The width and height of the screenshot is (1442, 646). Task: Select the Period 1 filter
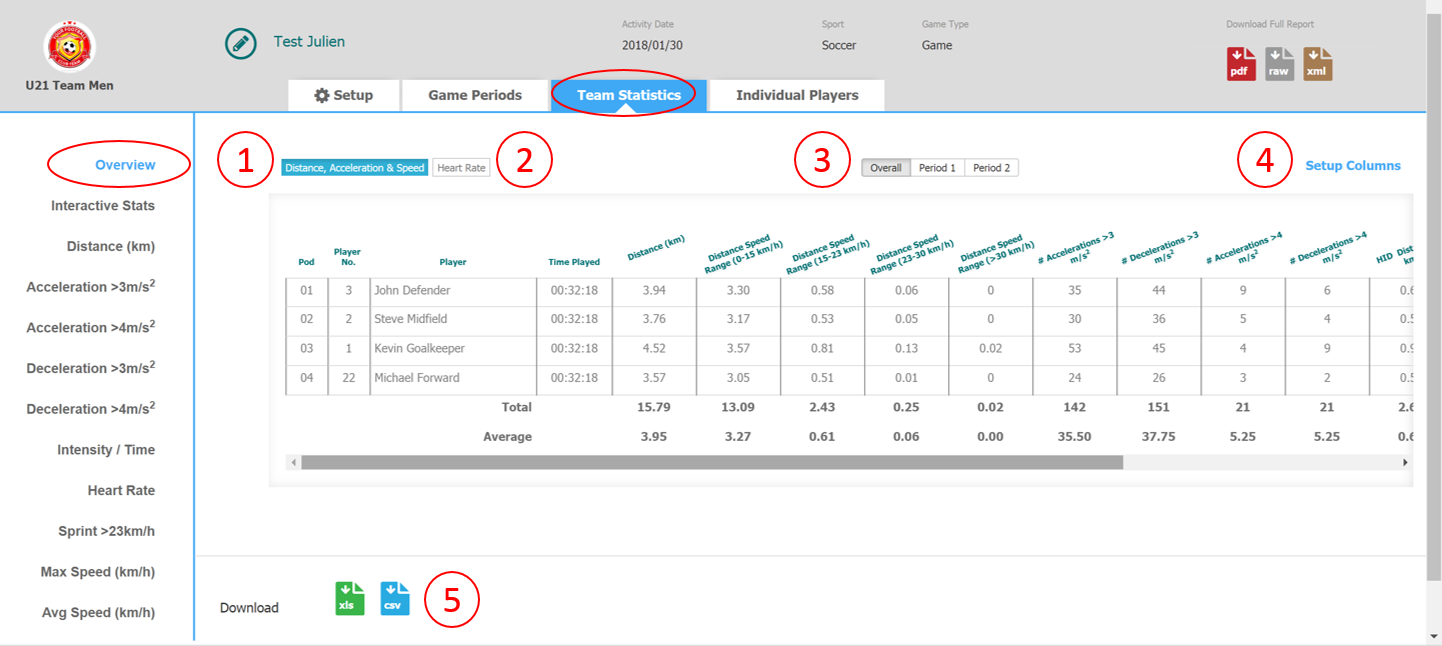click(937, 167)
